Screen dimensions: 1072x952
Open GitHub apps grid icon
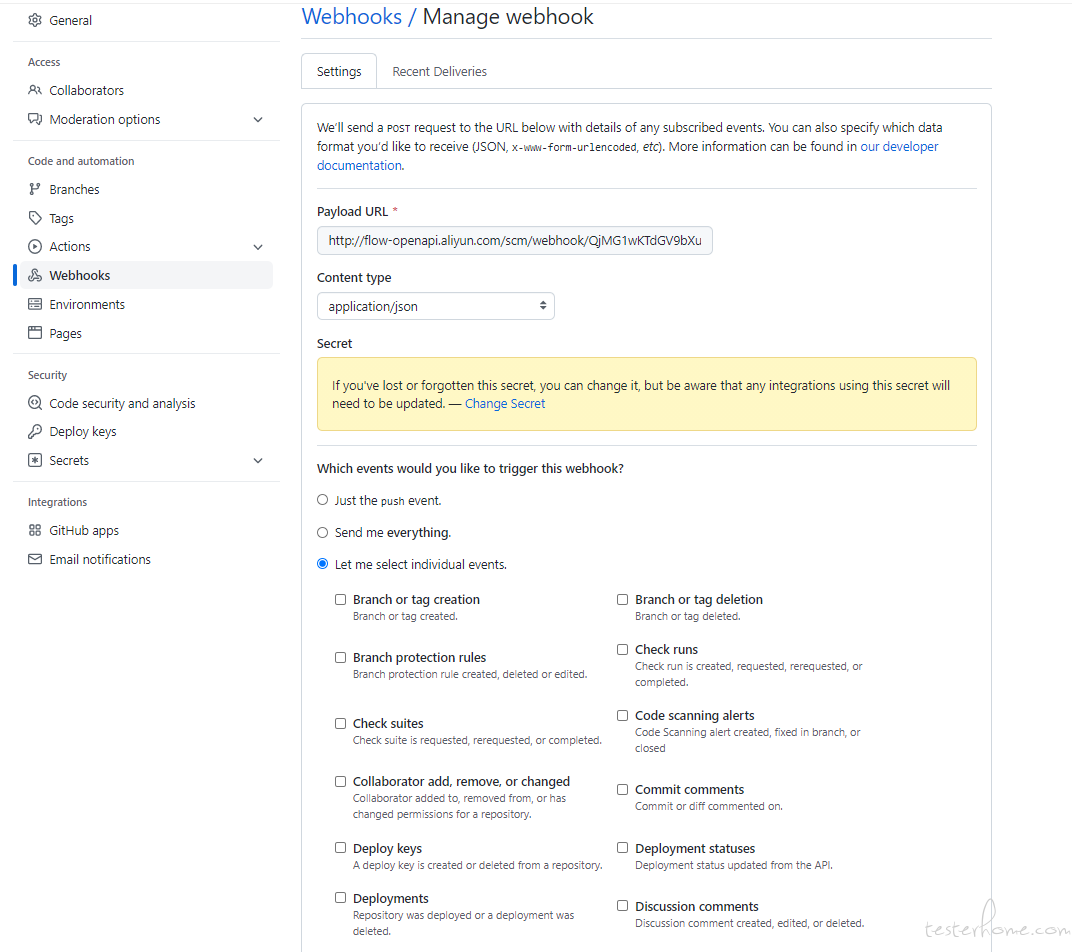[35, 531]
